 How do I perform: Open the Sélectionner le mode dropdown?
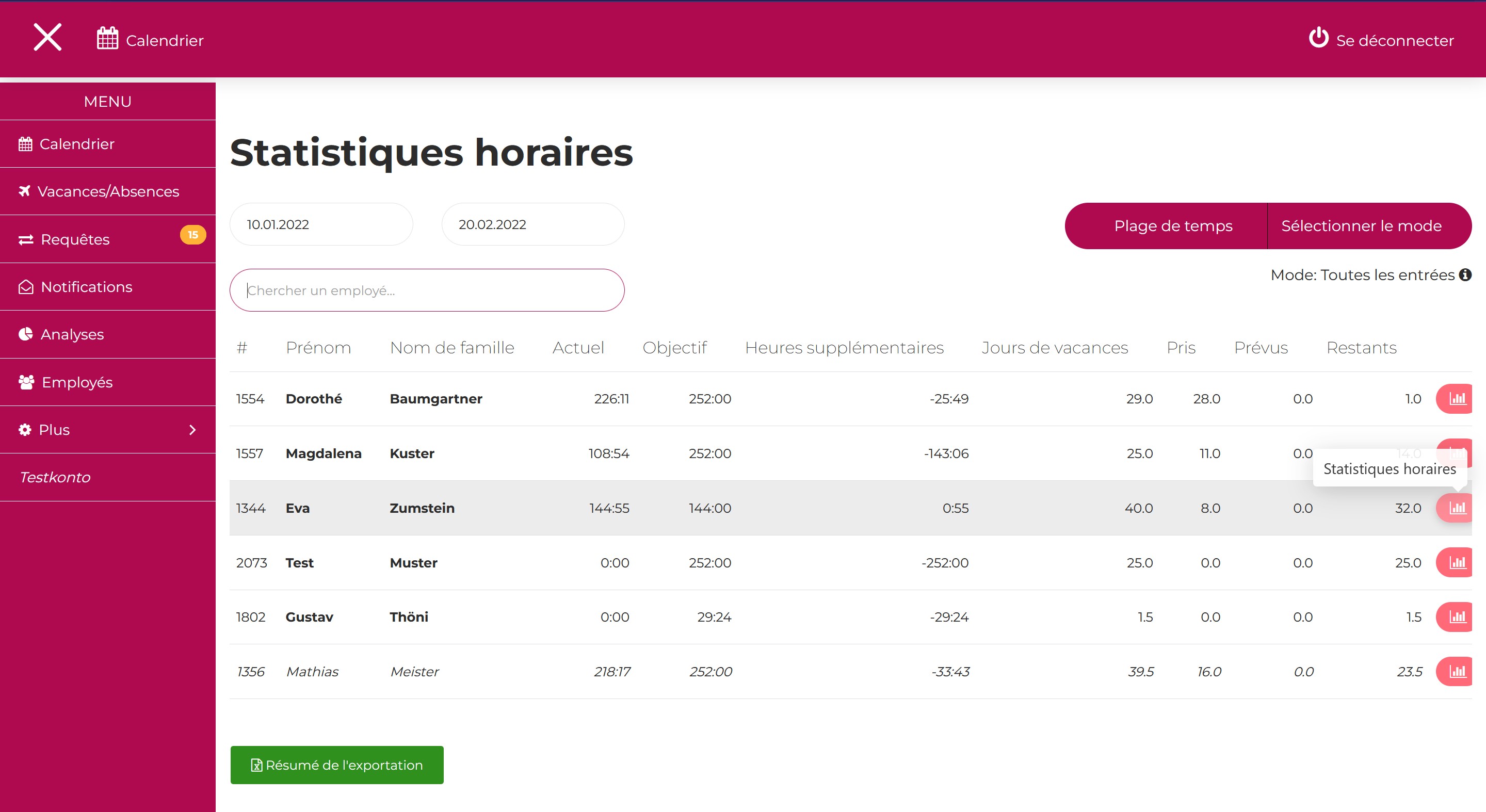click(x=1361, y=226)
